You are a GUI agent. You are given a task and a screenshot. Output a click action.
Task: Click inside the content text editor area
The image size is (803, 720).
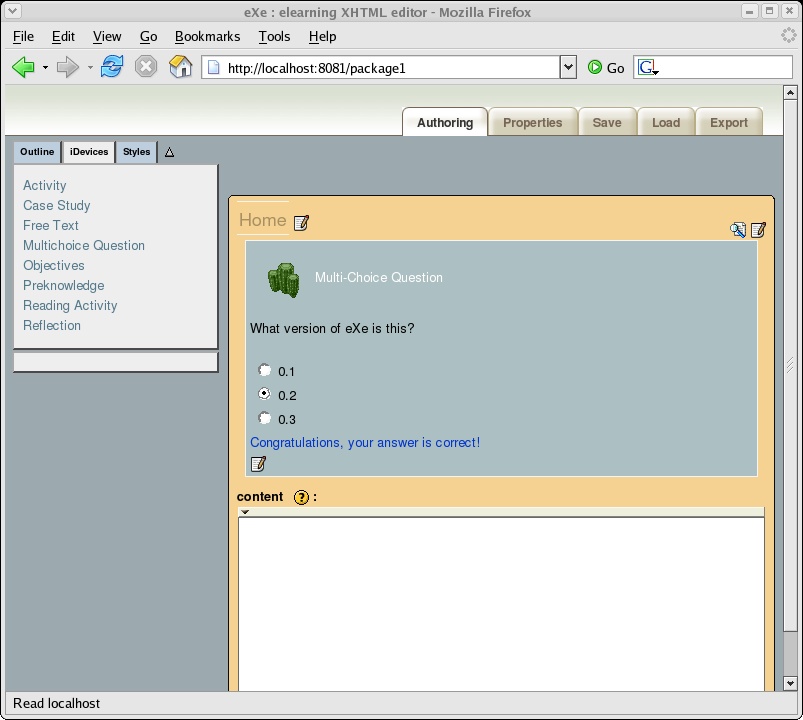coord(501,604)
